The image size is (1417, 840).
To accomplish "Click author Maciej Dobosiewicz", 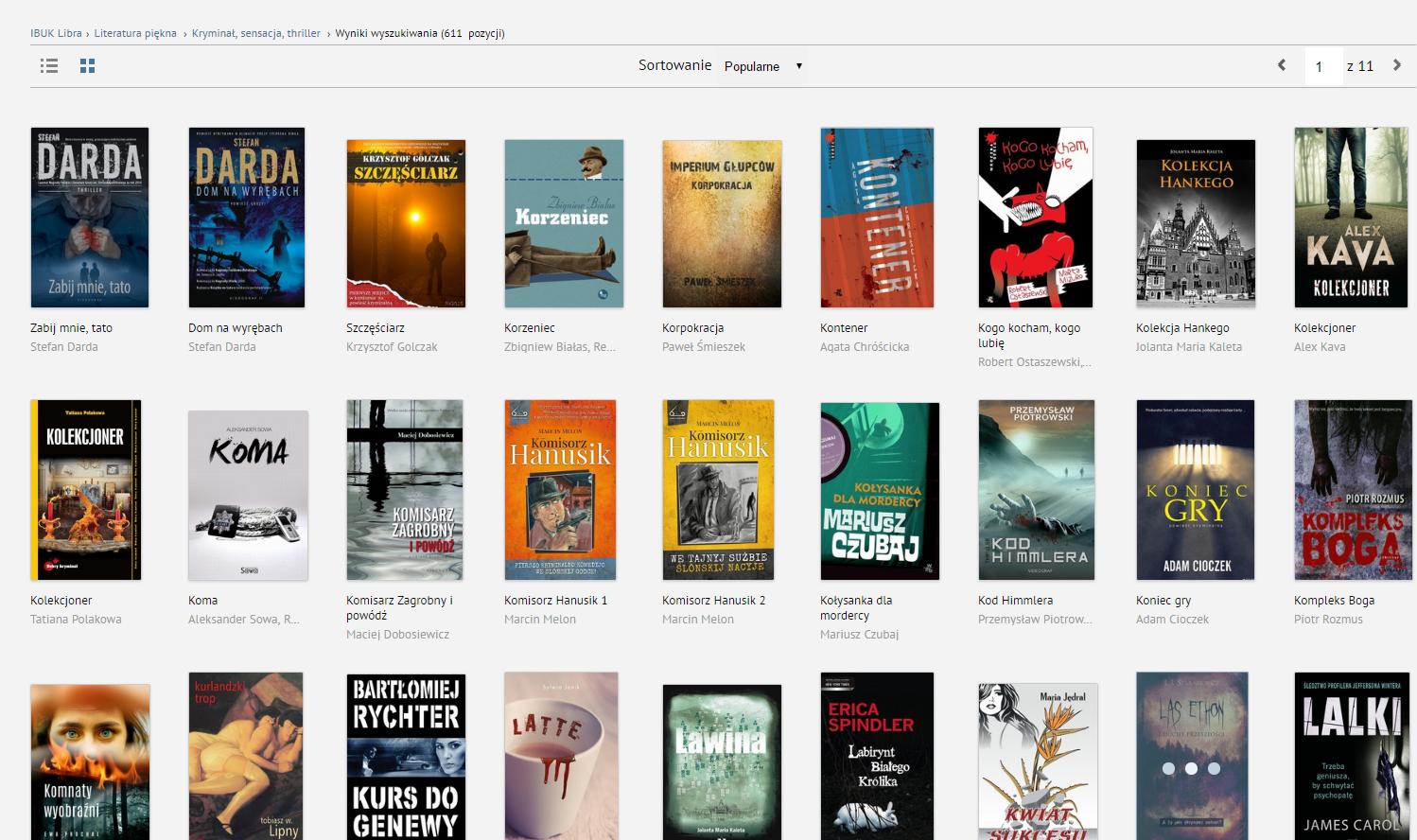I will tap(398, 635).
